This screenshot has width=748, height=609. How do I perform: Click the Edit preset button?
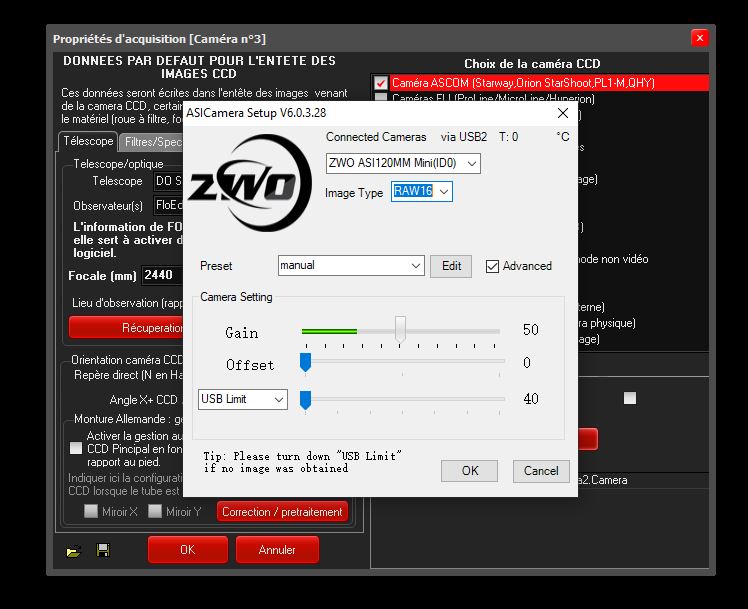pyautogui.click(x=451, y=266)
